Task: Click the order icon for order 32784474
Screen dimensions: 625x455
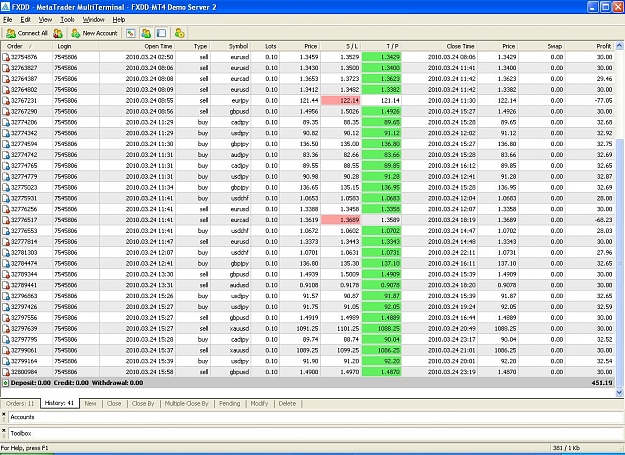Action: (x=6, y=264)
